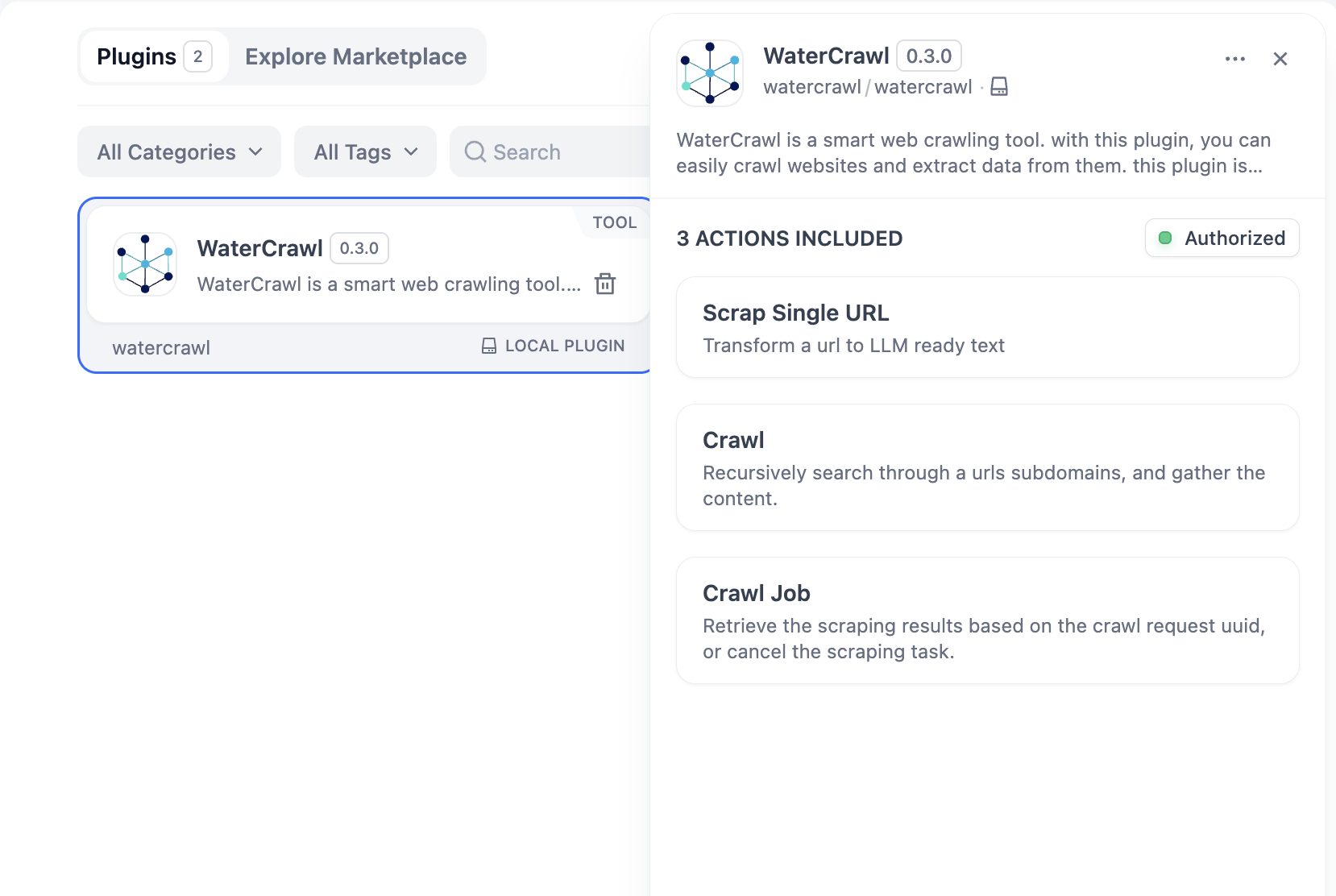The height and width of the screenshot is (896, 1336).
Task: Open the three-dot more options menu
Action: (x=1234, y=59)
